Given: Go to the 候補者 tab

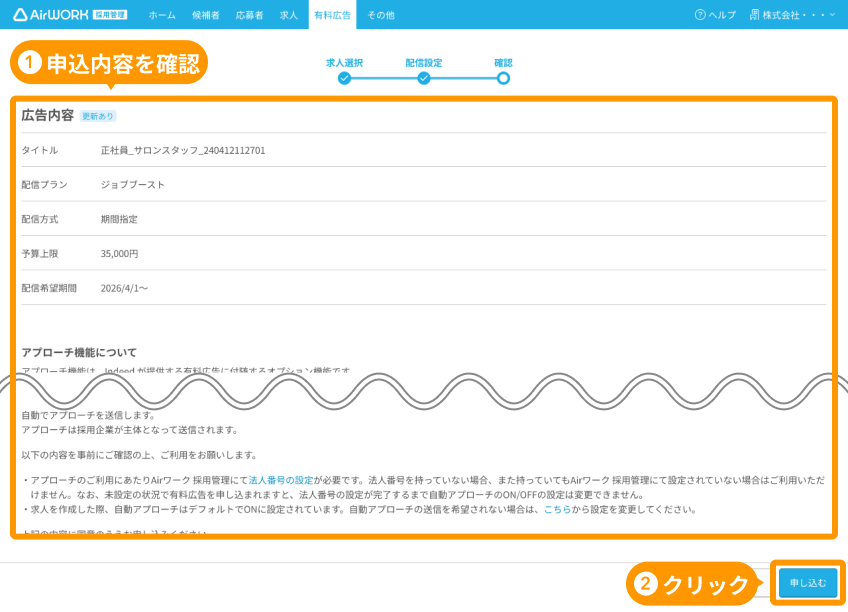Looking at the screenshot, I should [x=206, y=15].
